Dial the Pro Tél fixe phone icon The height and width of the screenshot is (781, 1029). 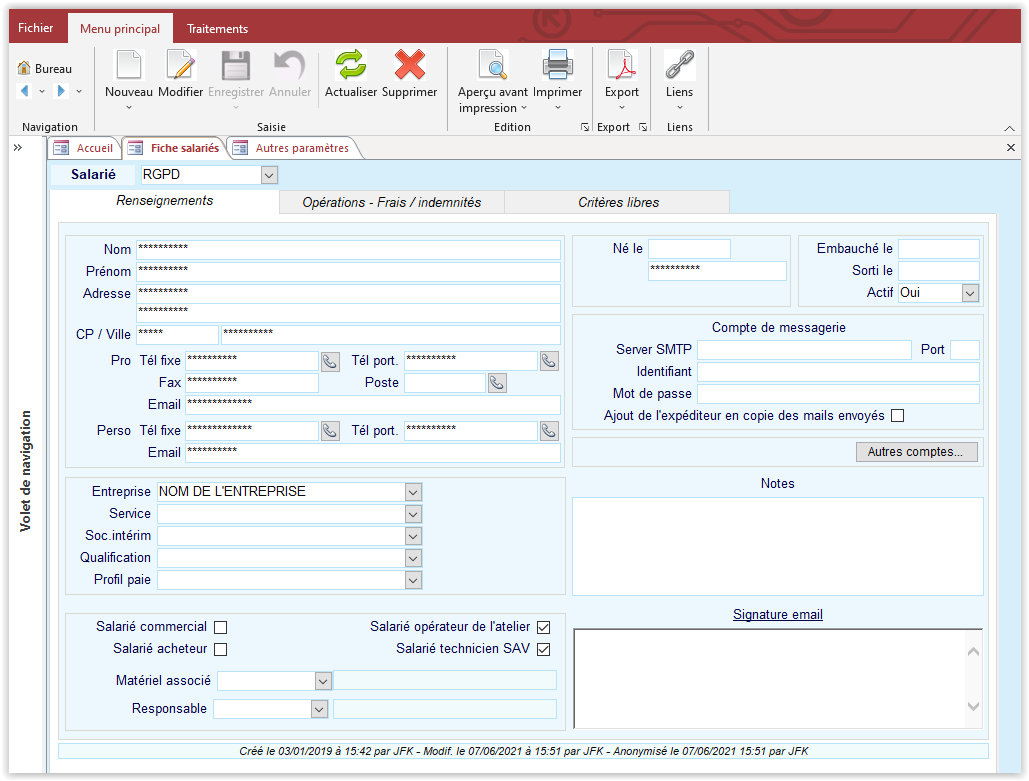click(330, 361)
